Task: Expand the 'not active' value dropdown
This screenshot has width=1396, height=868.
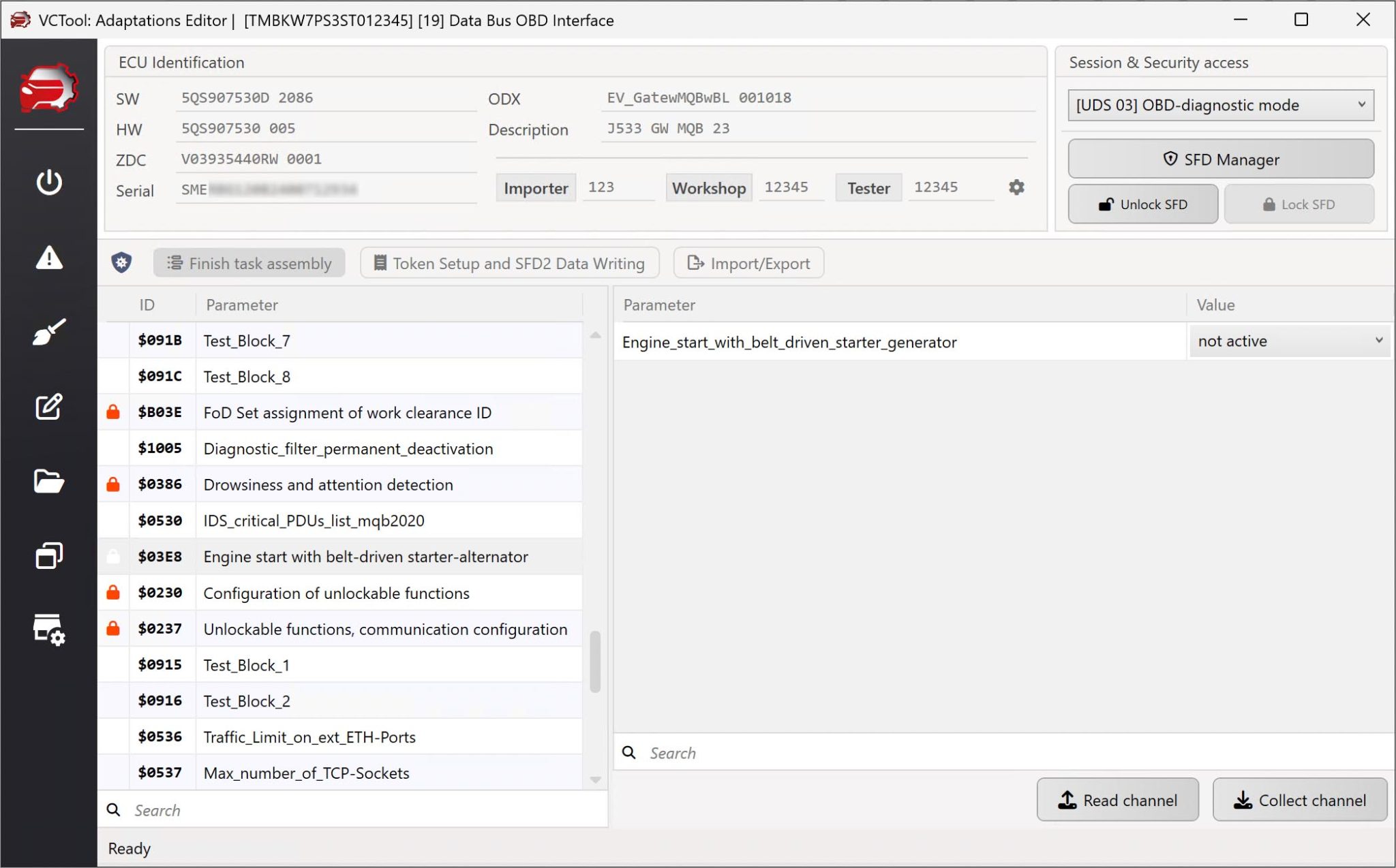Action: [1289, 341]
